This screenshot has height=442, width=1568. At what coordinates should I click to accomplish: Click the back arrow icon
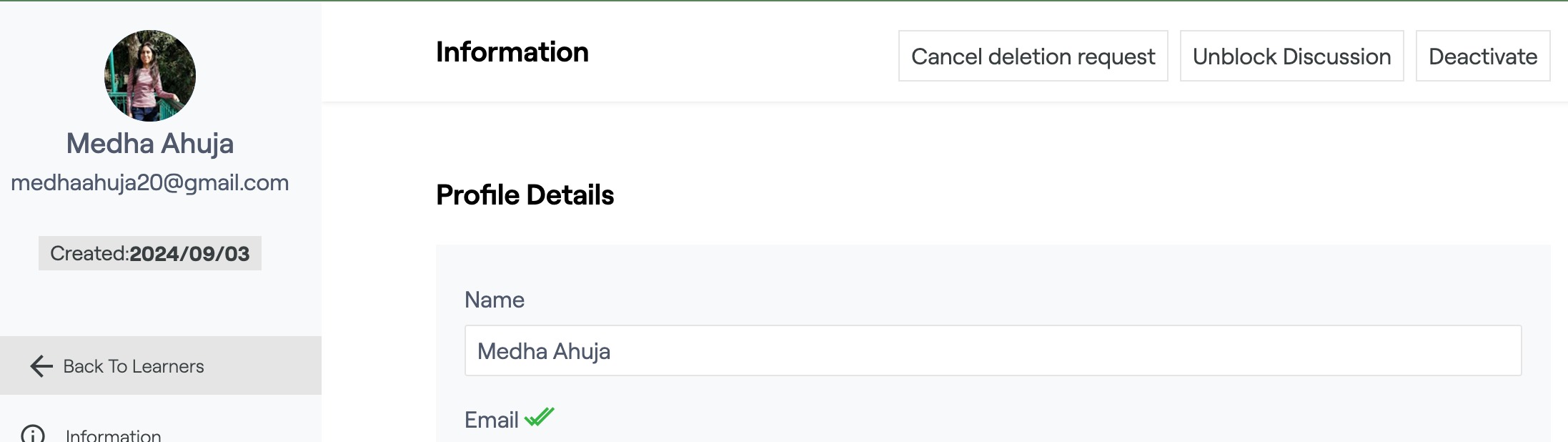[41, 366]
